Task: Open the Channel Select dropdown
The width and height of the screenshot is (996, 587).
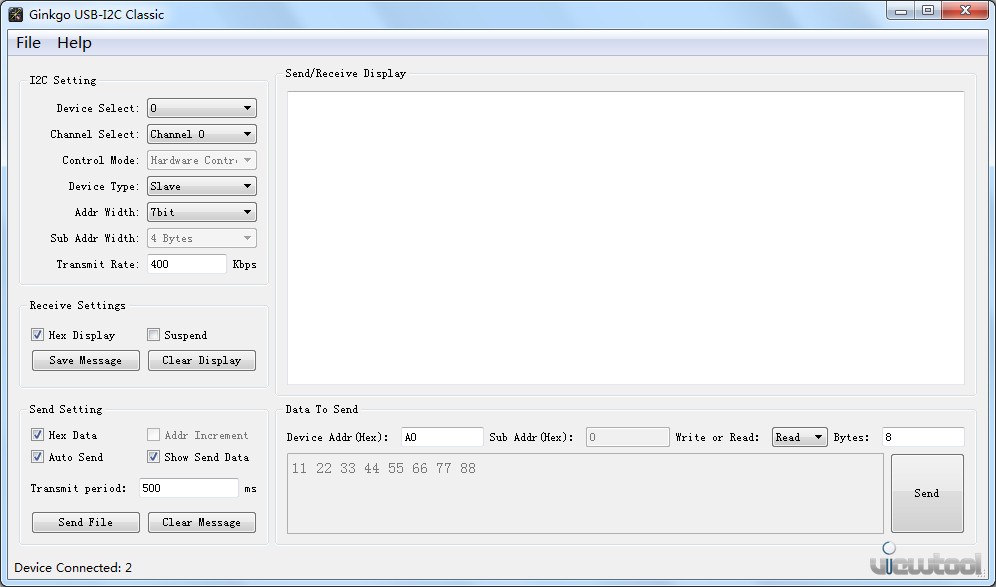Action: pyautogui.click(x=202, y=134)
